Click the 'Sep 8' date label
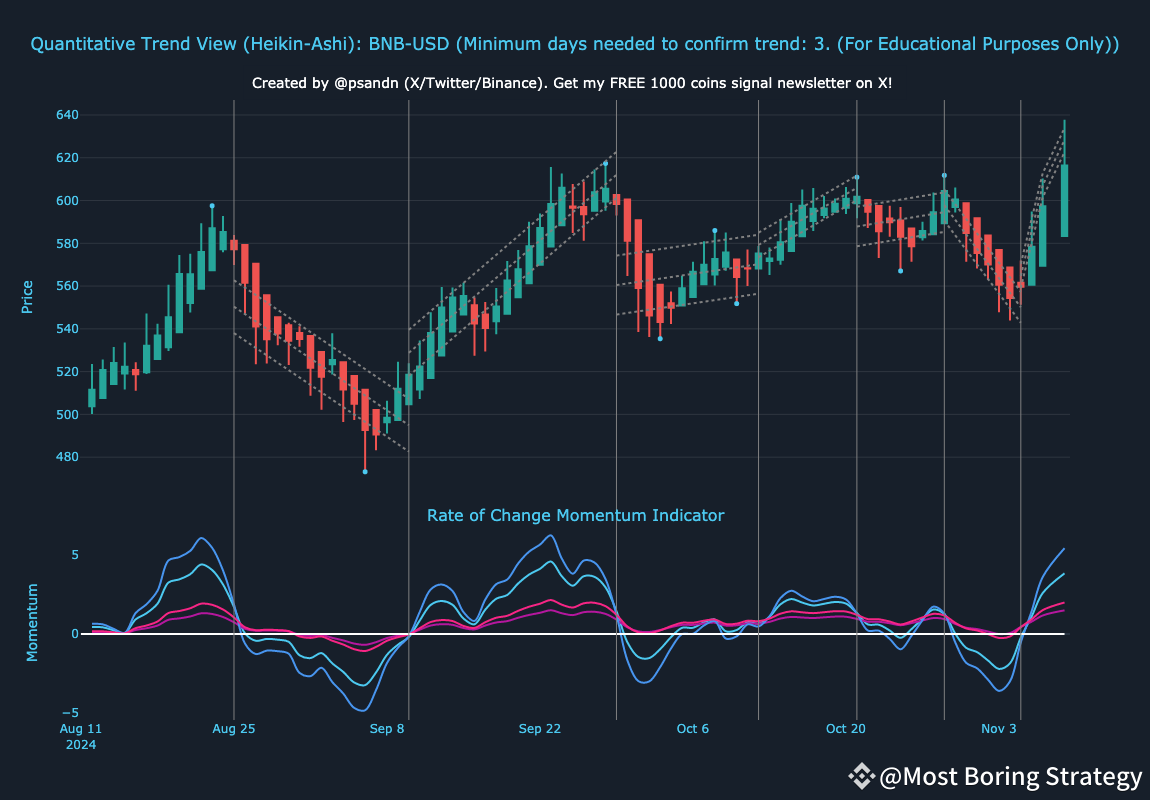The image size is (1150, 800). (x=387, y=729)
